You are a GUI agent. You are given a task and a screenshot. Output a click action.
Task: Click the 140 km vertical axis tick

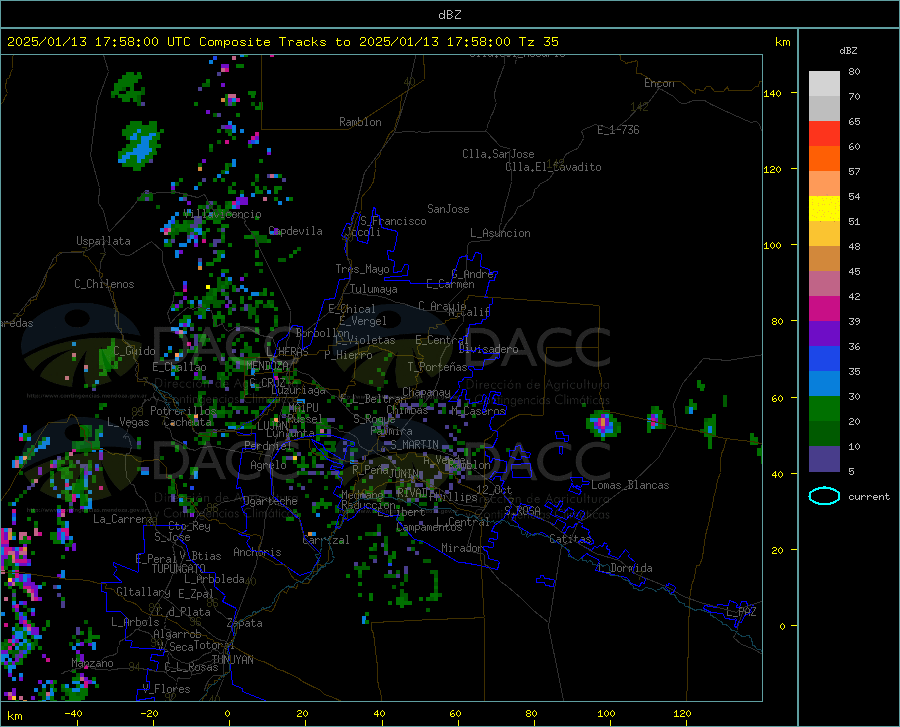[773, 93]
